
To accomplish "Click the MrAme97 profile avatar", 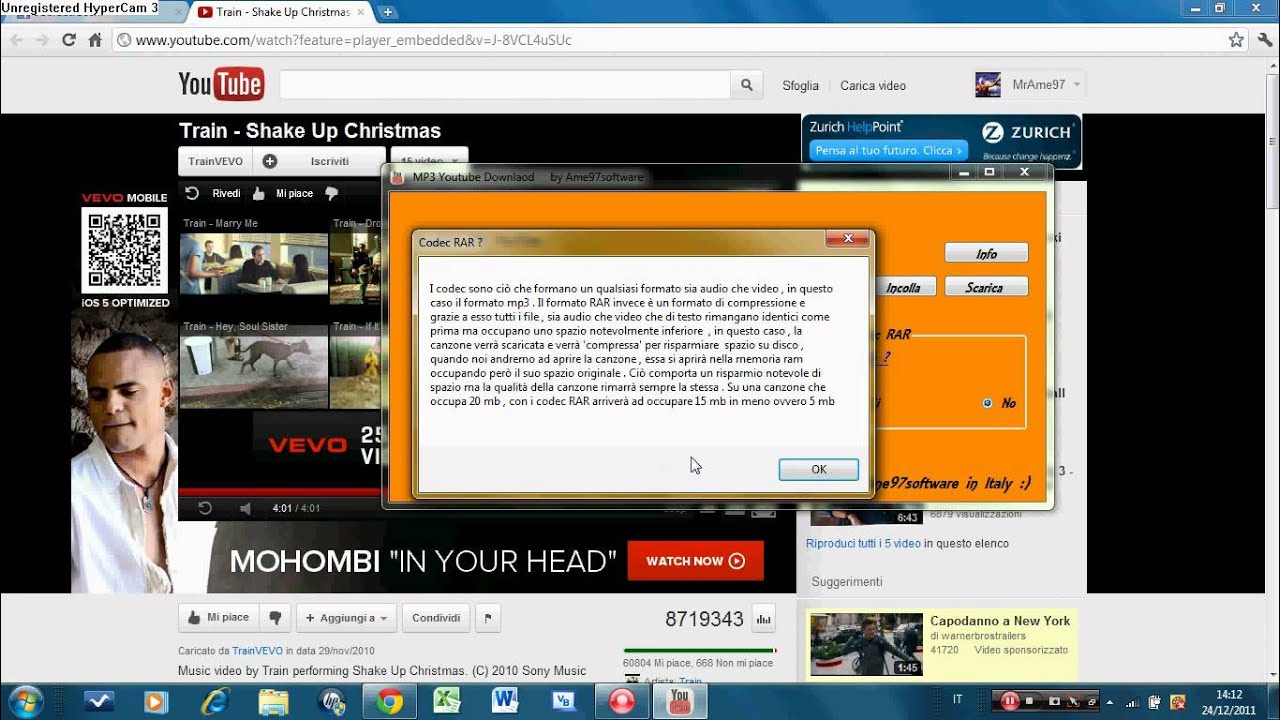I will click(988, 85).
